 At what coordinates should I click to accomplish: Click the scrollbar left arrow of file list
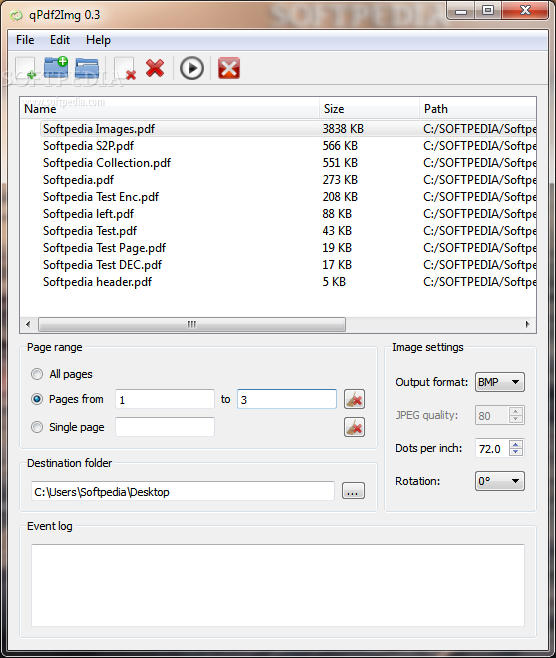point(28,324)
